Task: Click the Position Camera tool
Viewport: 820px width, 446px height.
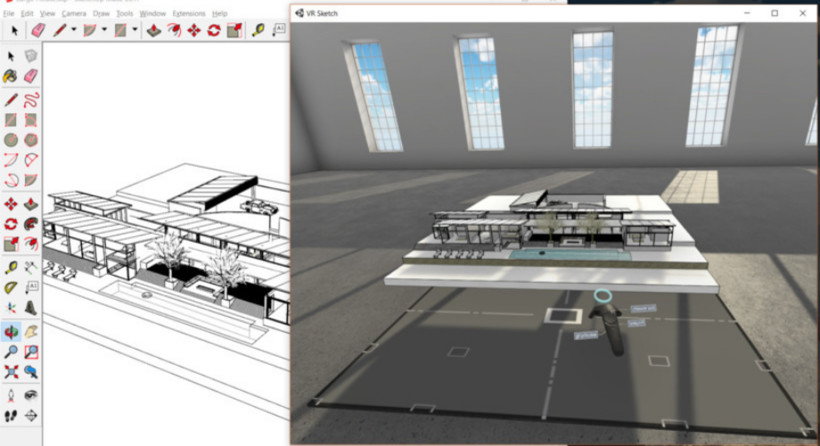Action: pos(11,394)
